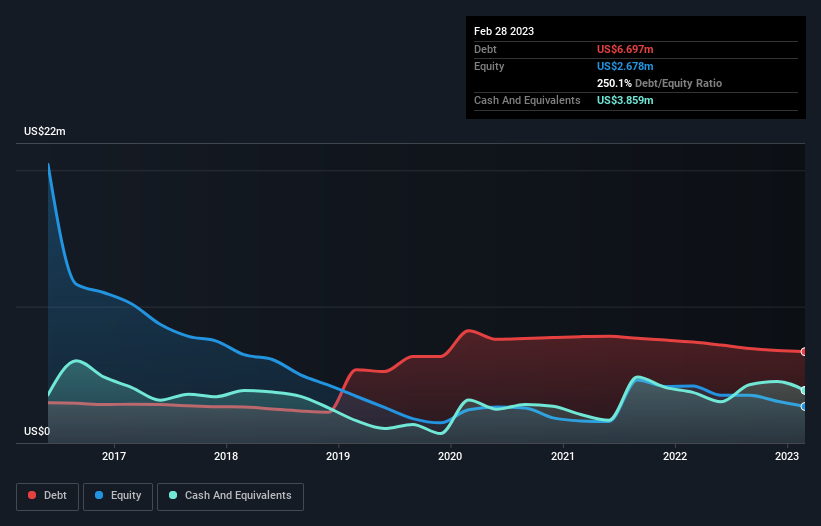Click the US$3.859m cash value
This screenshot has height=526, width=821.
click(625, 100)
